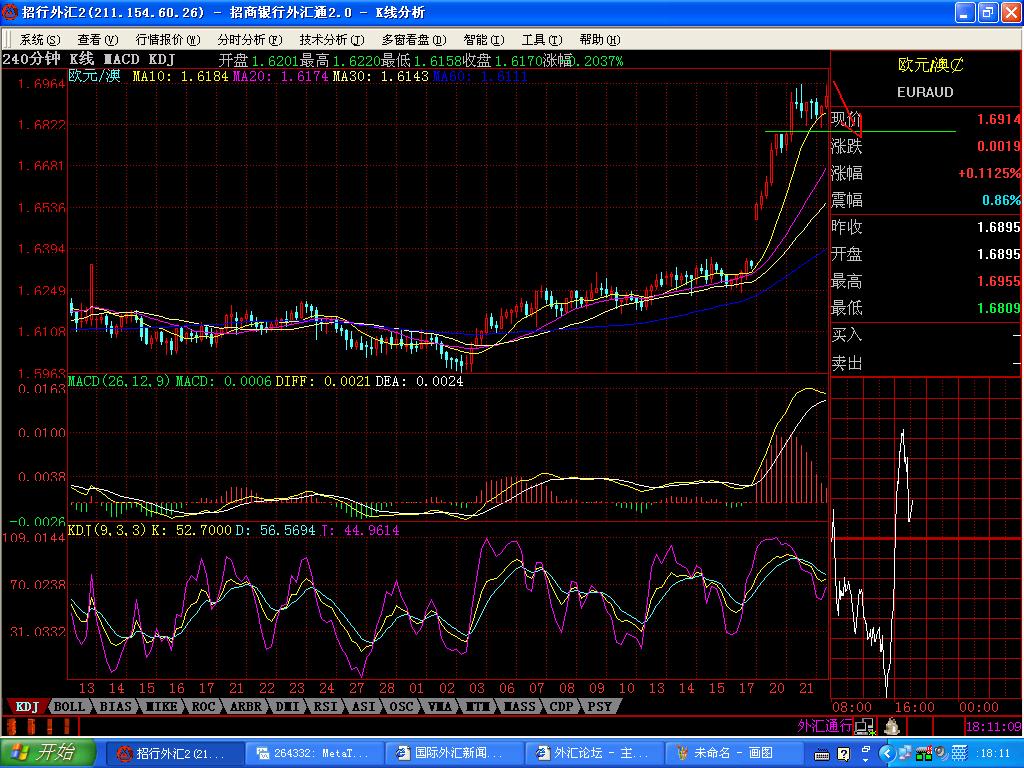Switch to the PSY indicator tab

(x=599, y=707)
